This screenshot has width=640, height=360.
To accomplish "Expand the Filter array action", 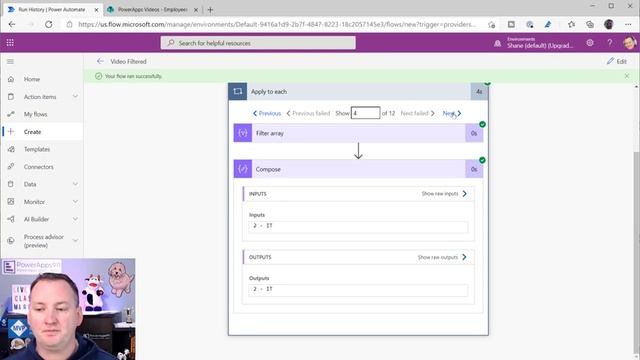I will point(358,133).
